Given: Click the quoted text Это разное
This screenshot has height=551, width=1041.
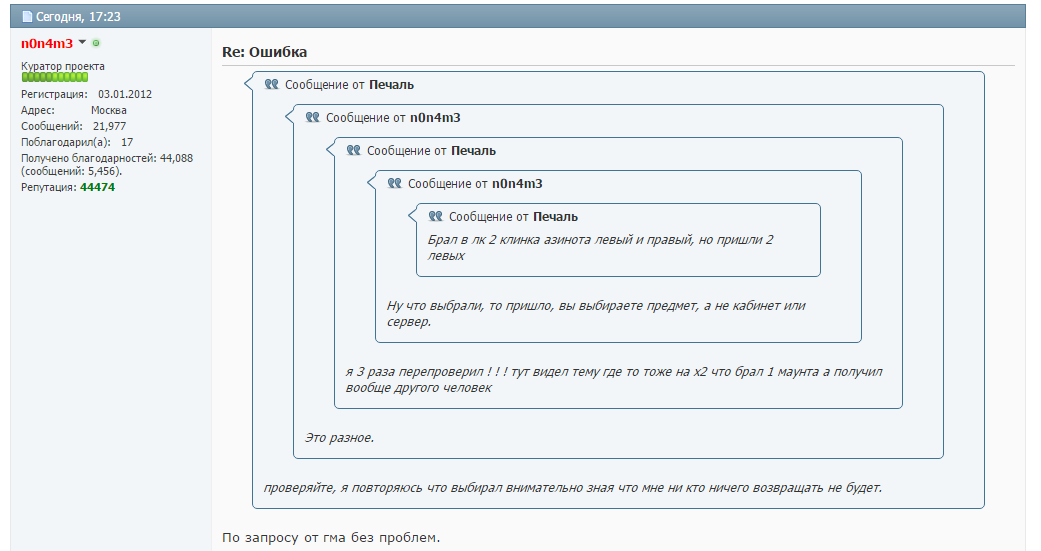Looking at the screenshot, I should tap(339, 437).
